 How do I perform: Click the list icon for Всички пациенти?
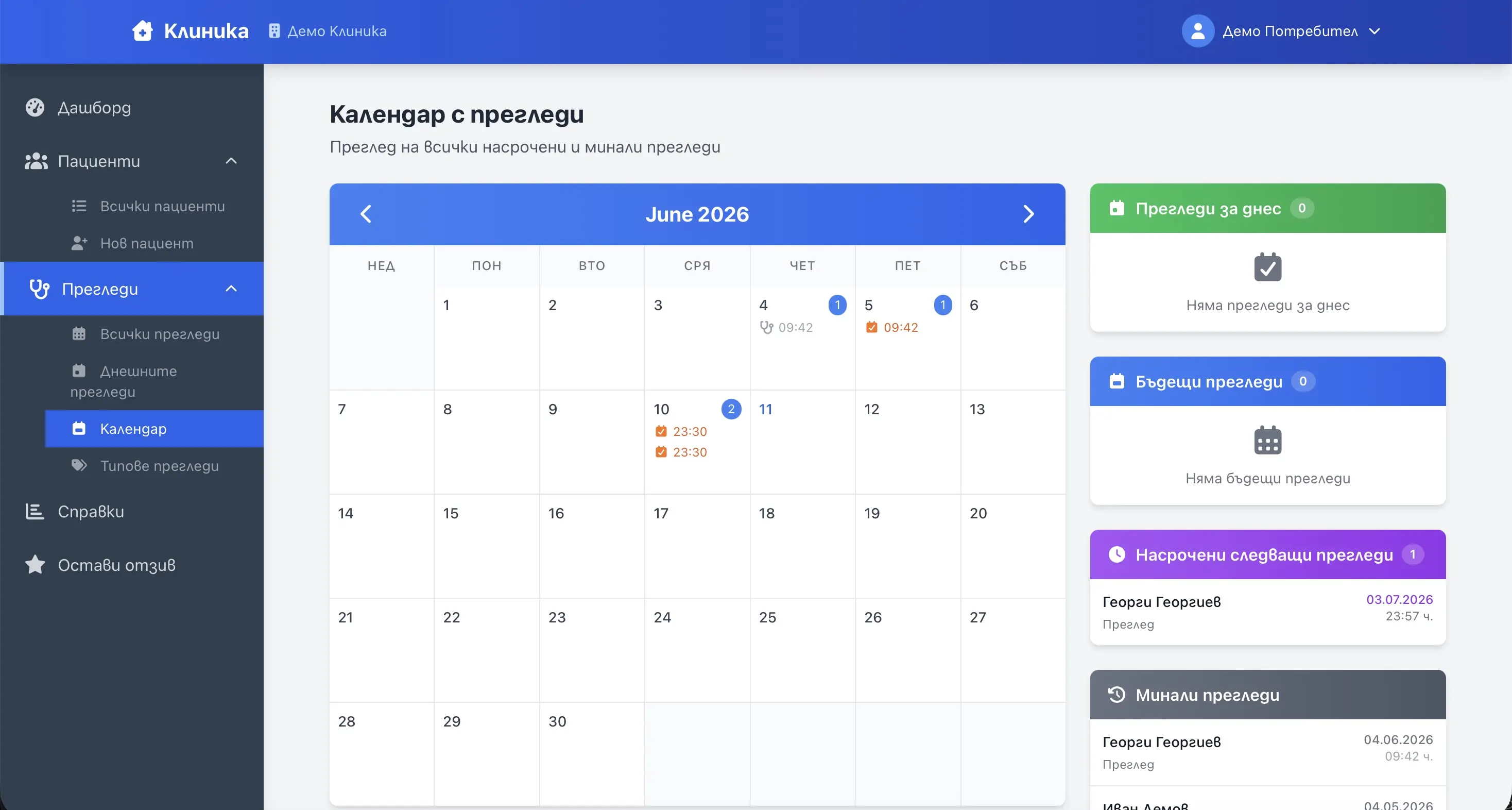coord(79,206)
